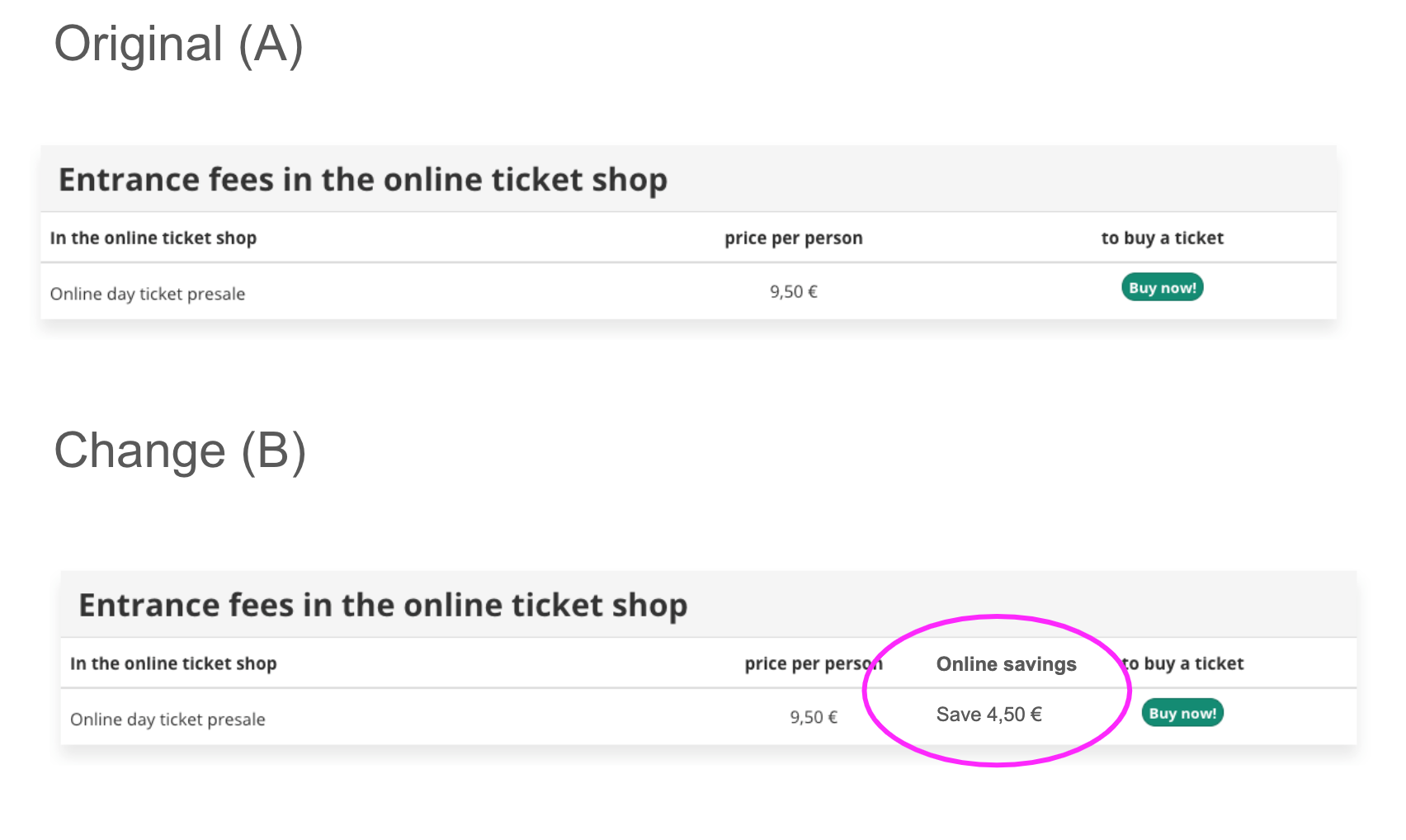Click the 9,50 € price in Change table

click(813, 718)
